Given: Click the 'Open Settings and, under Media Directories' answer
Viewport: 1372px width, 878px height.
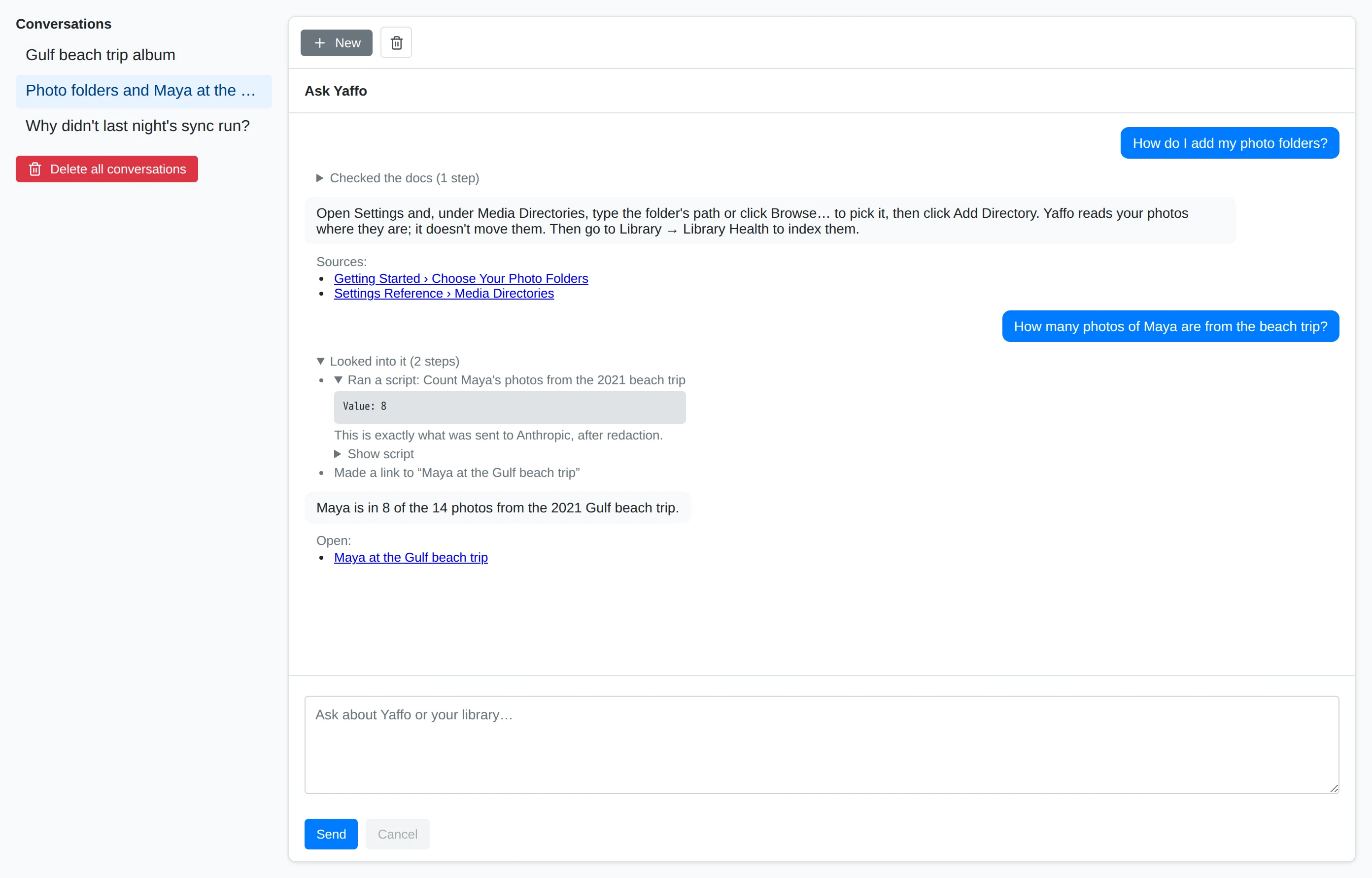Looking at the screenshot, I should (x=770, y=221).
